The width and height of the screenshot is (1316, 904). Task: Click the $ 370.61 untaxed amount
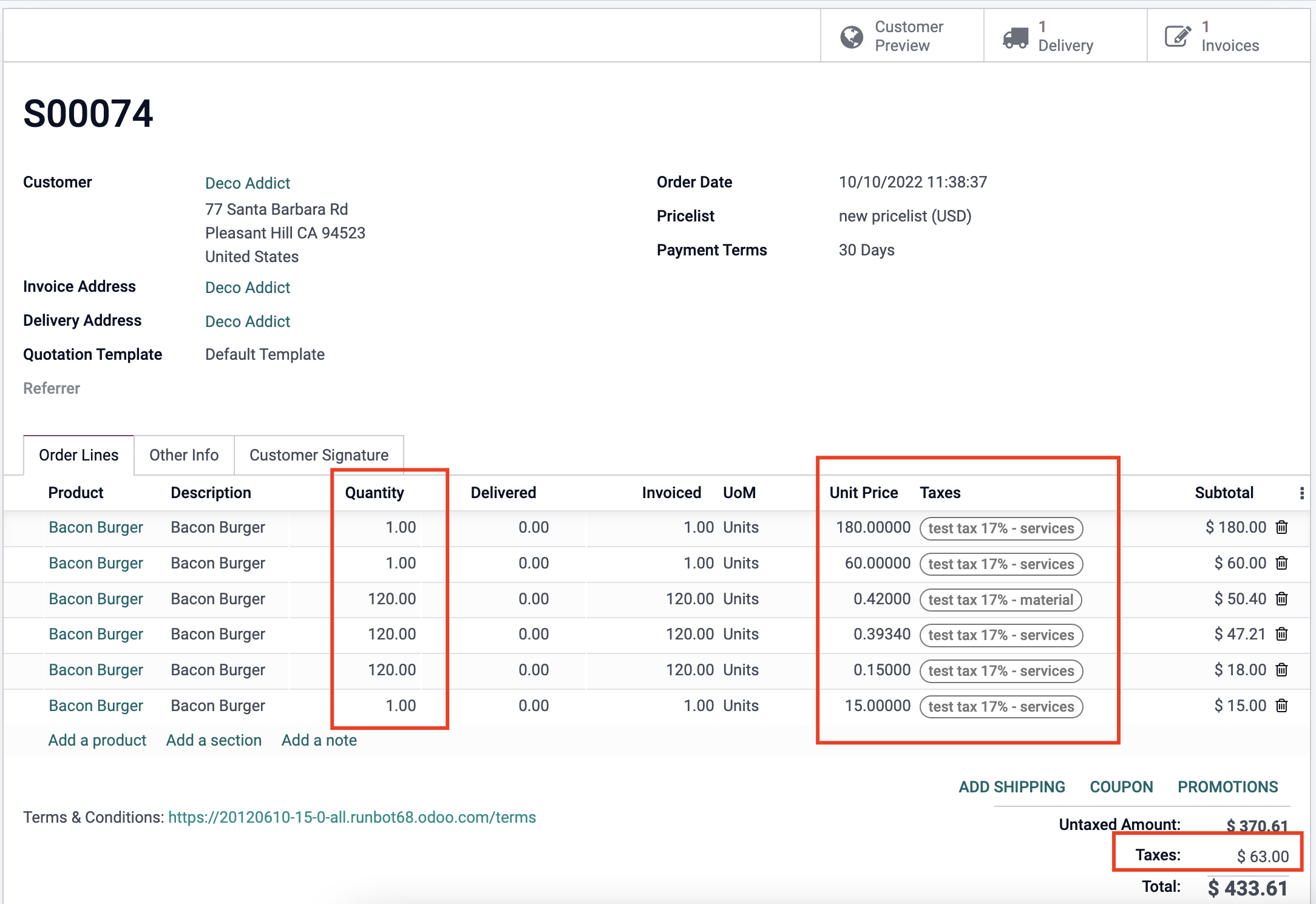point(1257,825)
